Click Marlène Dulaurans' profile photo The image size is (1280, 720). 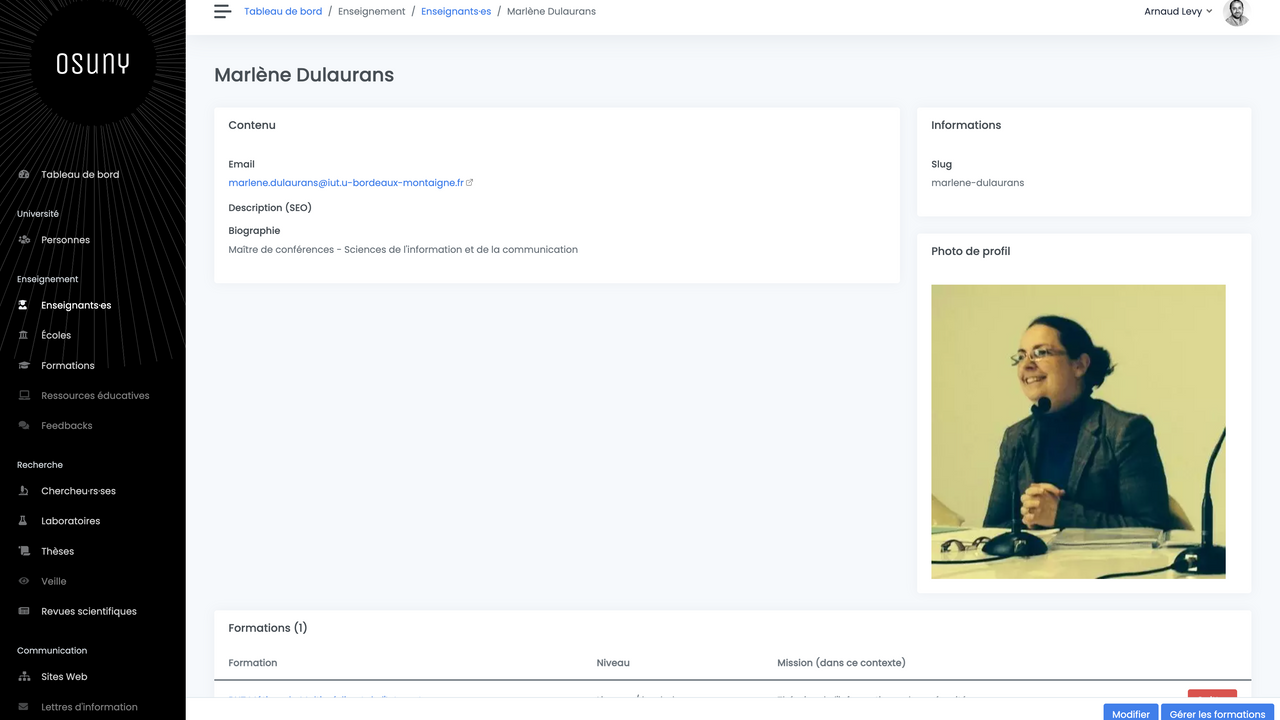[1078, 431]
